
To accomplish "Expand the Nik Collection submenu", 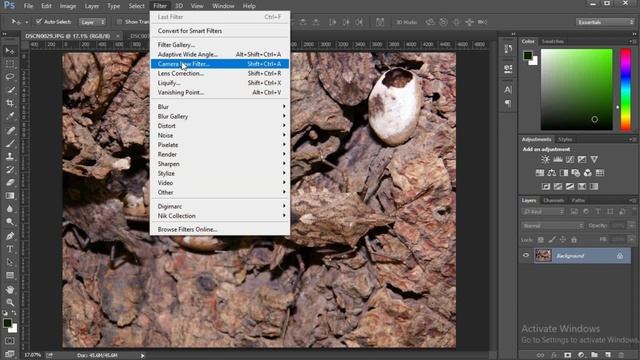I will (220, 216).
